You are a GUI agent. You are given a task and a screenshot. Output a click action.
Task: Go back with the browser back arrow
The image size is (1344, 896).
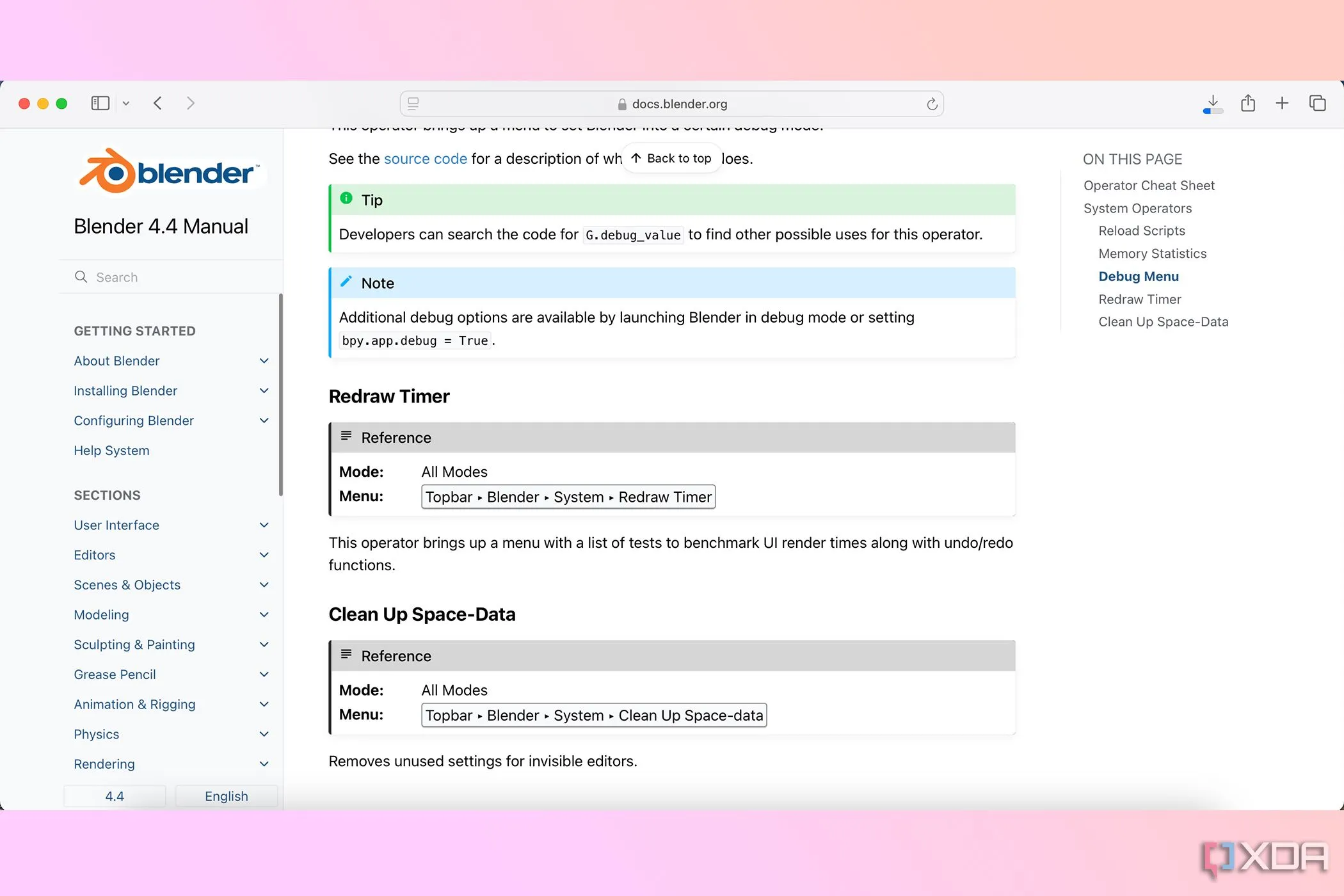tap(157, 103)
